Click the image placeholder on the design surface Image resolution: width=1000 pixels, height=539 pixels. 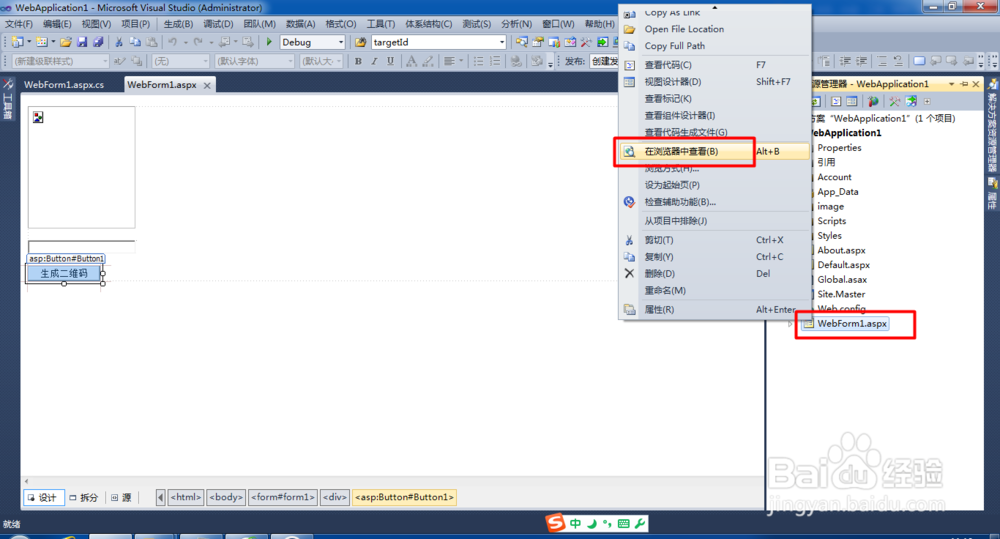[x=82, y=167]
